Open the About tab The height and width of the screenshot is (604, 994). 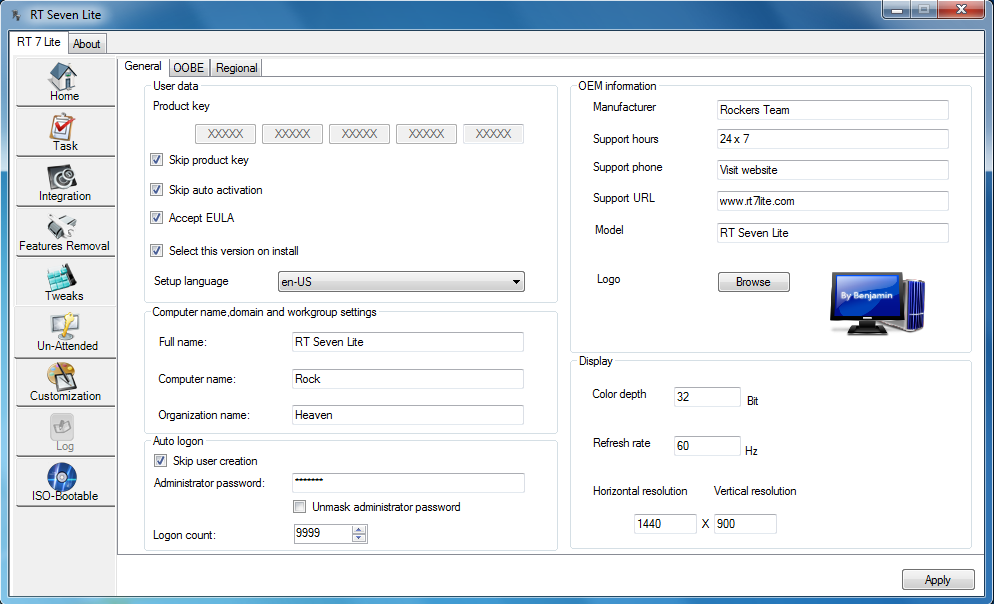tap(86, 44)
